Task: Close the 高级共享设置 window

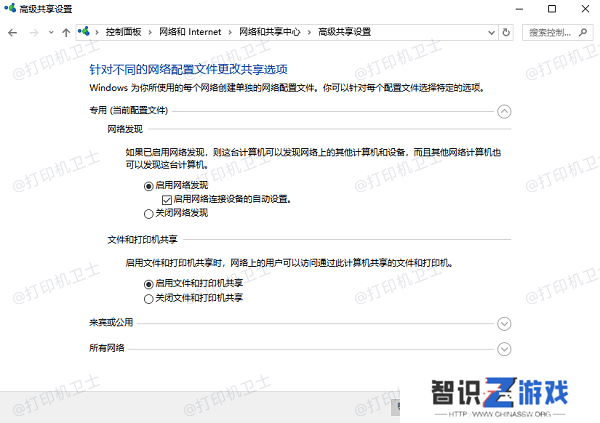Action: click(x=585, y=9)
